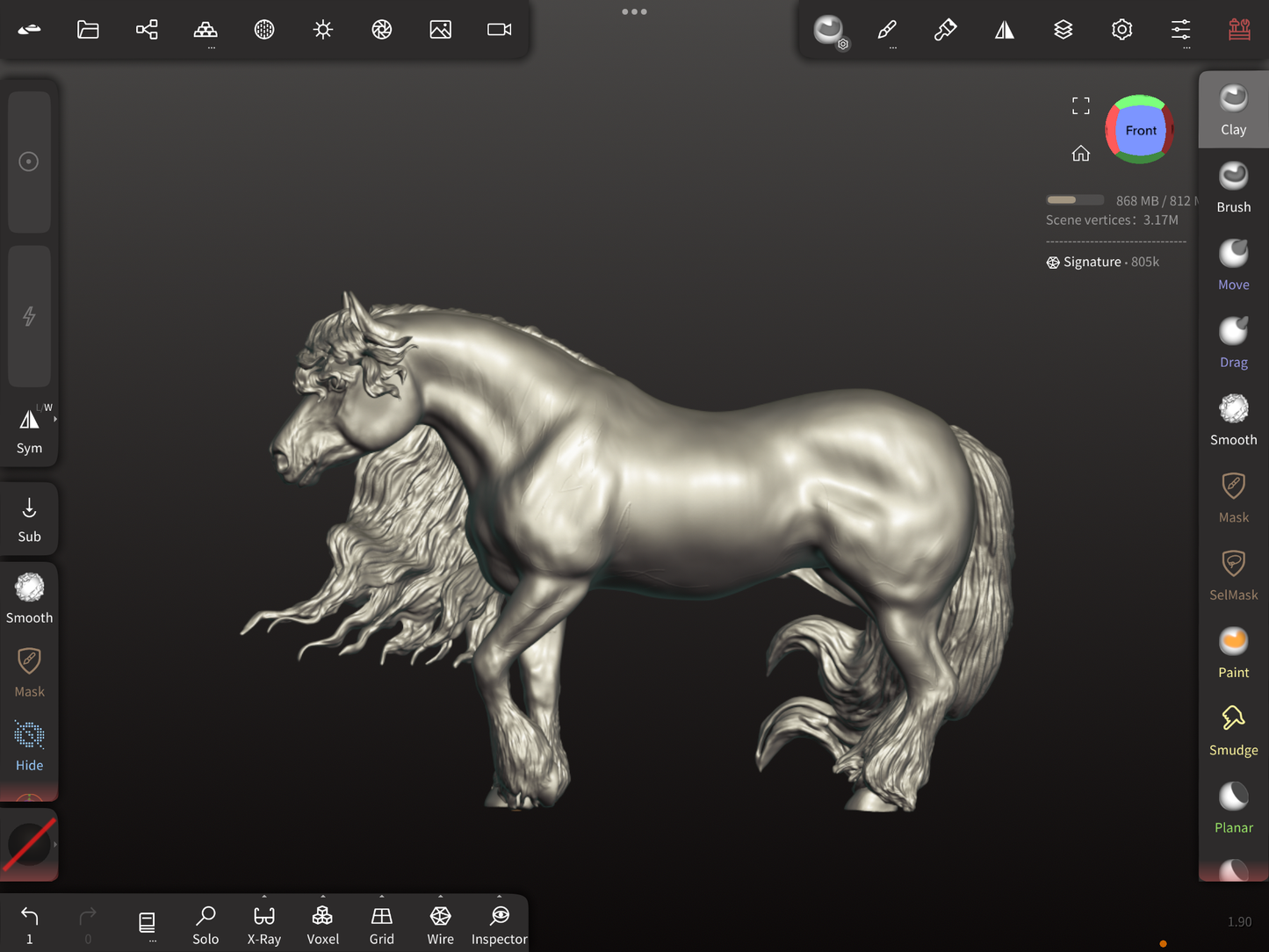Screen dimensions: 1269x952
Task: Activate the SelMask tool
Action: tap(1233, 574)
